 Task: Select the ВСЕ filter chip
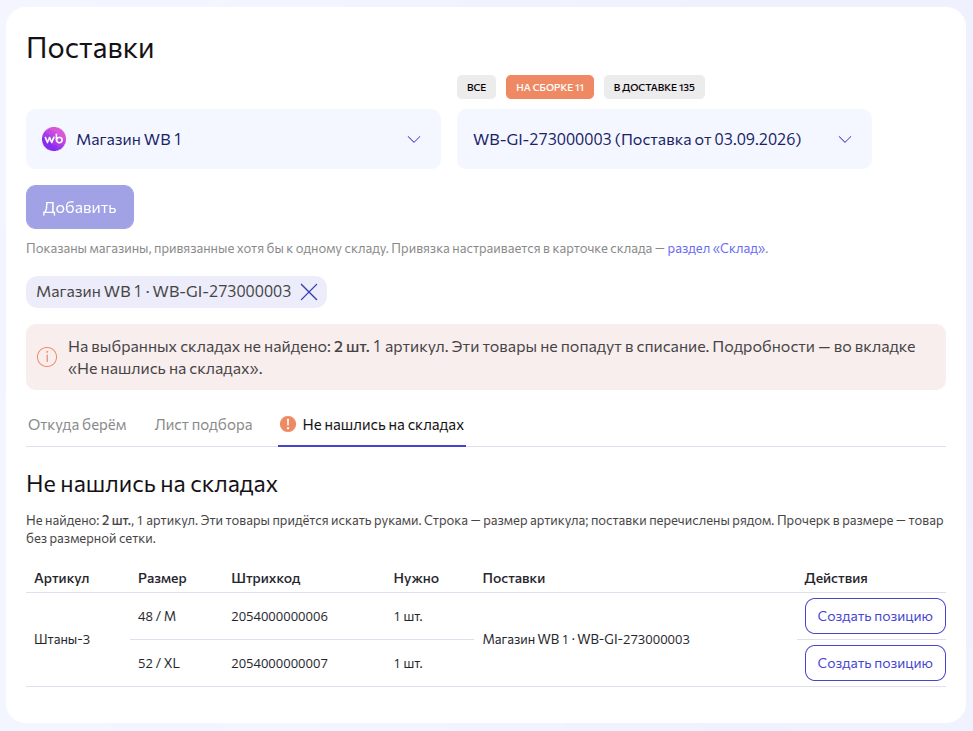477,87
